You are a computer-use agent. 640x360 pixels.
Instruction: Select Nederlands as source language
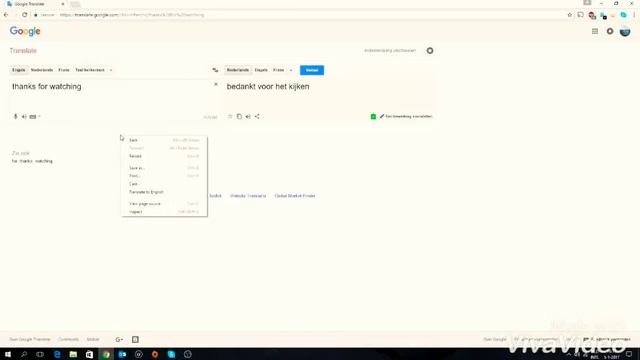pyautogui.click(x=42, y=70)
